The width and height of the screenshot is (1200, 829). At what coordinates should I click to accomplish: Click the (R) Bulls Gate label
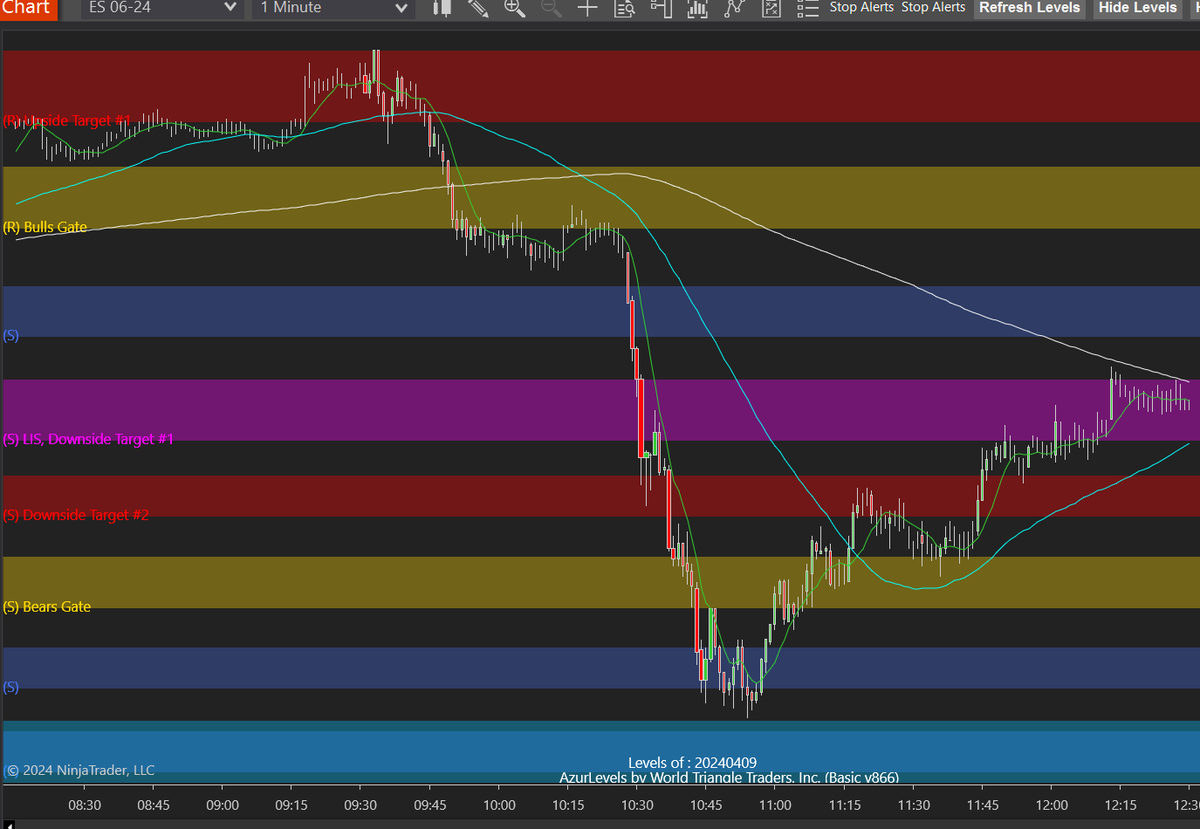tap(45, 228)
